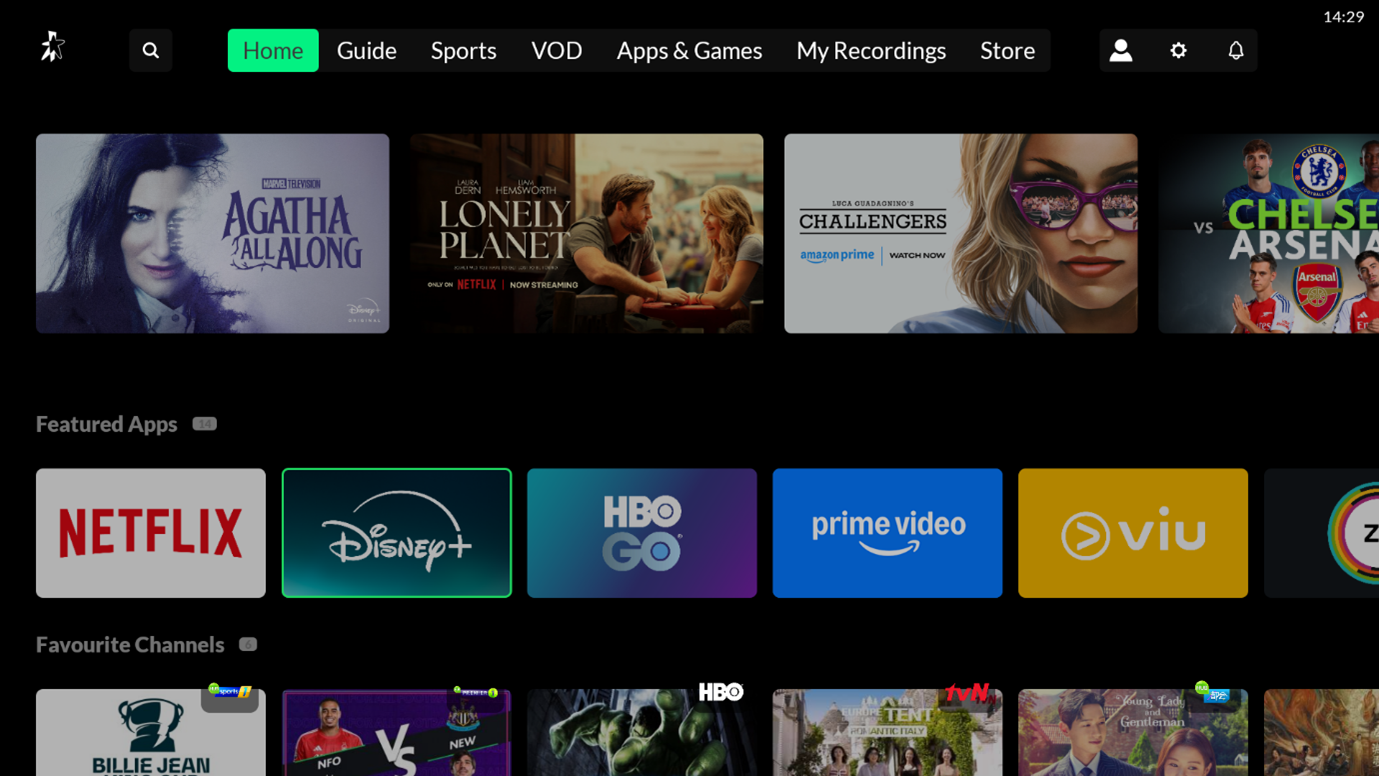Launch the Disney+ app tile
The height and width of the screenshot is (776, 1379).
397,533
